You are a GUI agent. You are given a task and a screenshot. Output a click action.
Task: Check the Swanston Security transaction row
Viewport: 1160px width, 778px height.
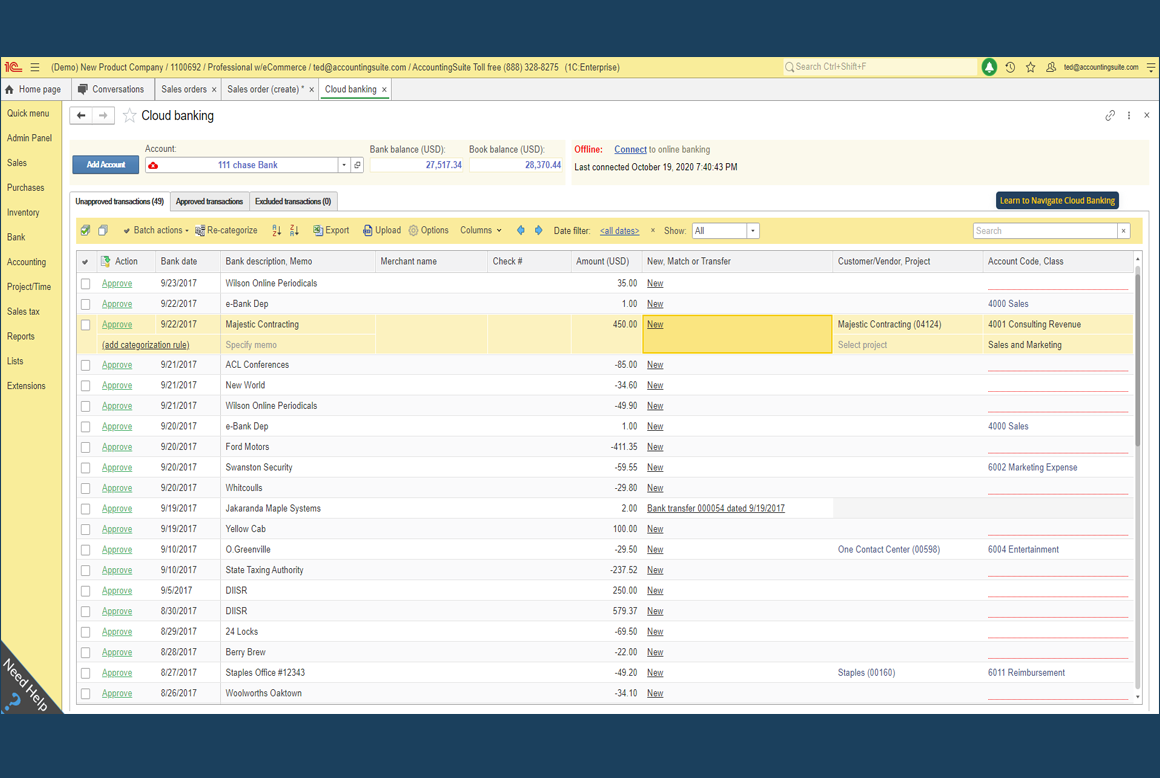pyautogui.click(x=86, y=468)
